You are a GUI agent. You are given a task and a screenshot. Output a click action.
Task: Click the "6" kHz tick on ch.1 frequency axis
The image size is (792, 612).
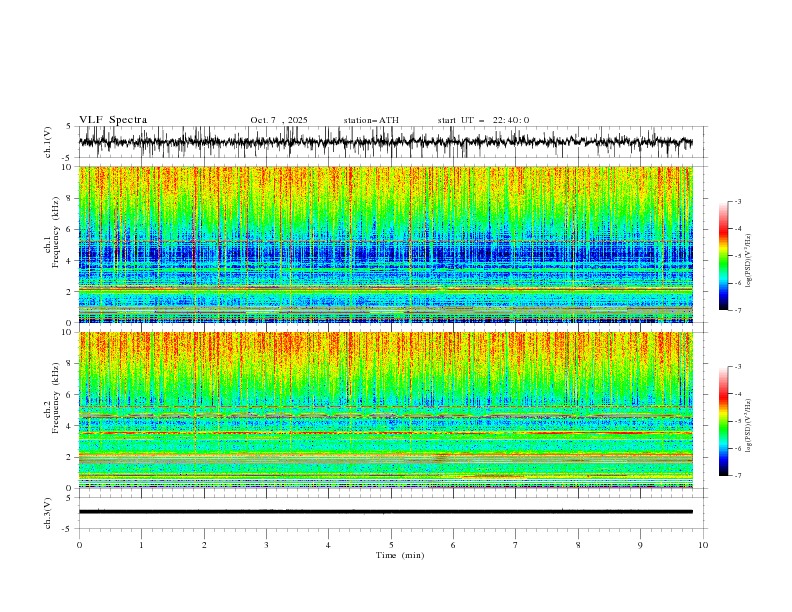coord(70,229)
